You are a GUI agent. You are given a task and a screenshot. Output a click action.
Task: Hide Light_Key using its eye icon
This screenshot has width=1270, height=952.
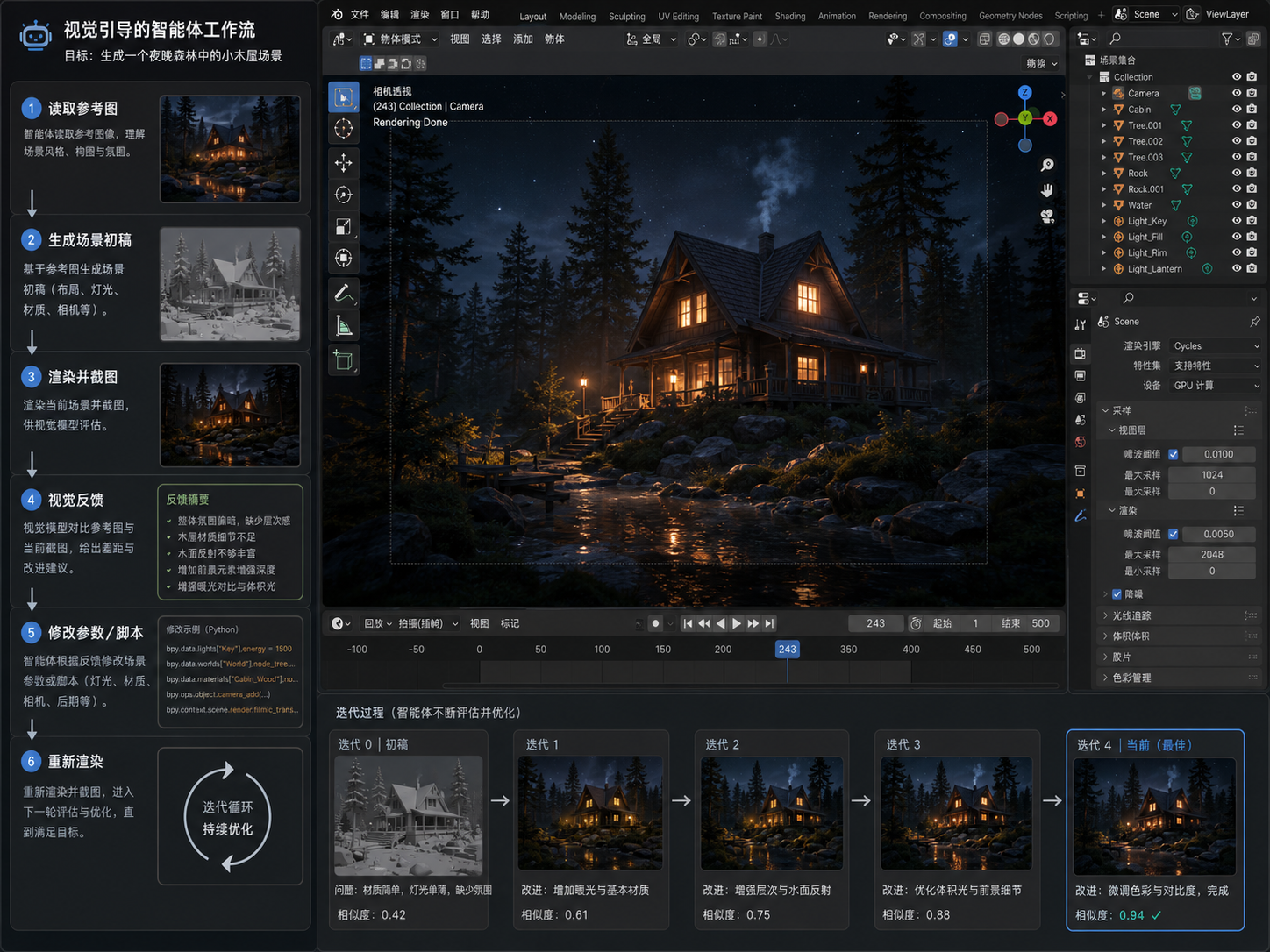pos(1237,221)
